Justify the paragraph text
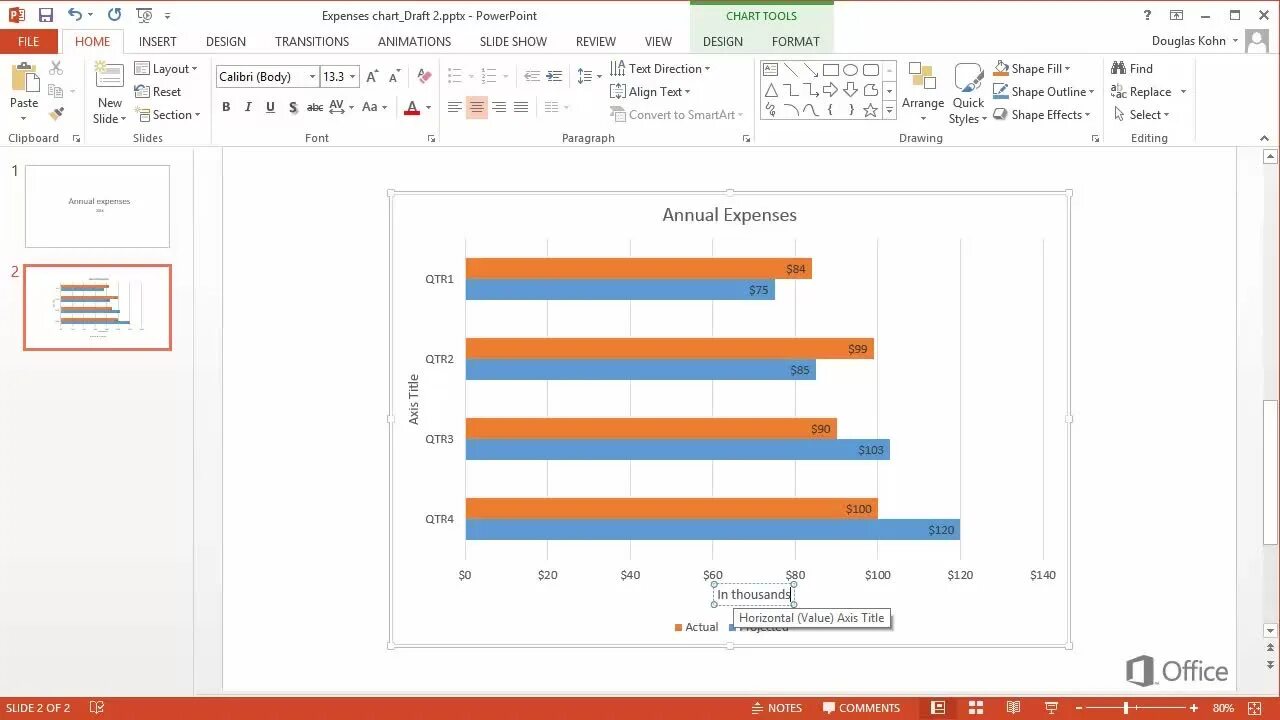 click(x=520, y=107)
